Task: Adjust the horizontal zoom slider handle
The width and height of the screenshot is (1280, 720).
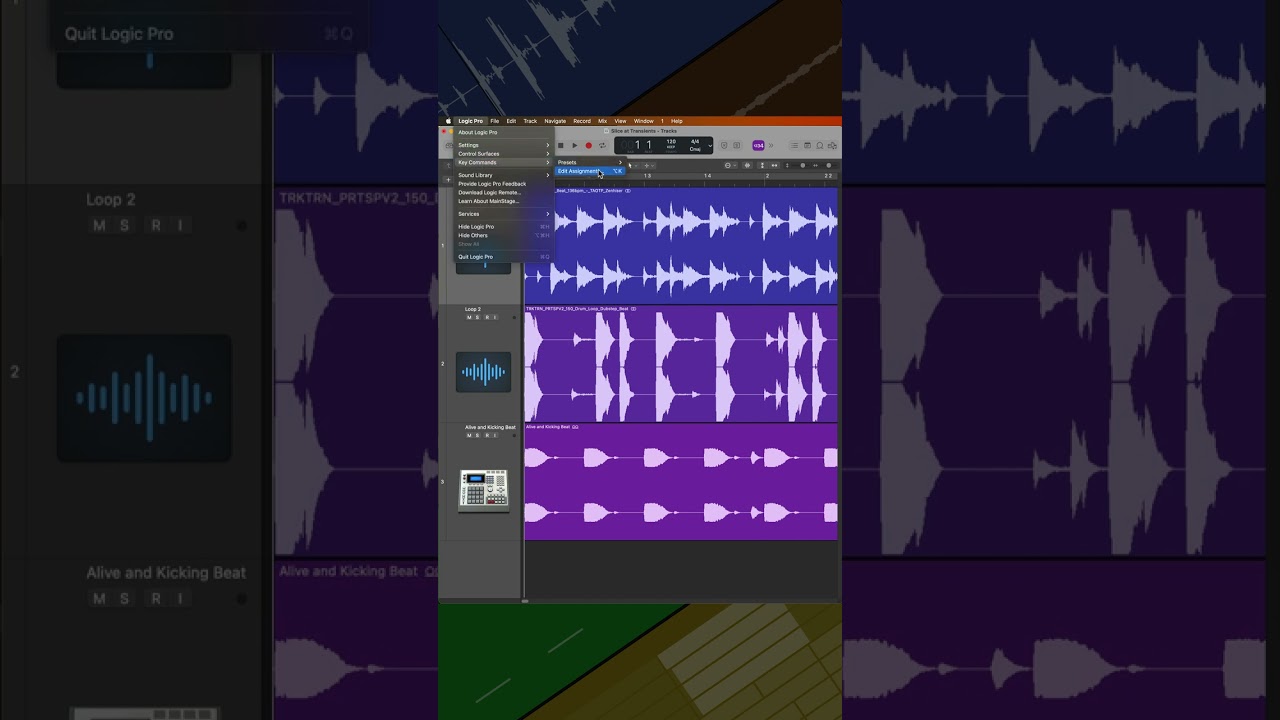Action: tap(829, 165)
